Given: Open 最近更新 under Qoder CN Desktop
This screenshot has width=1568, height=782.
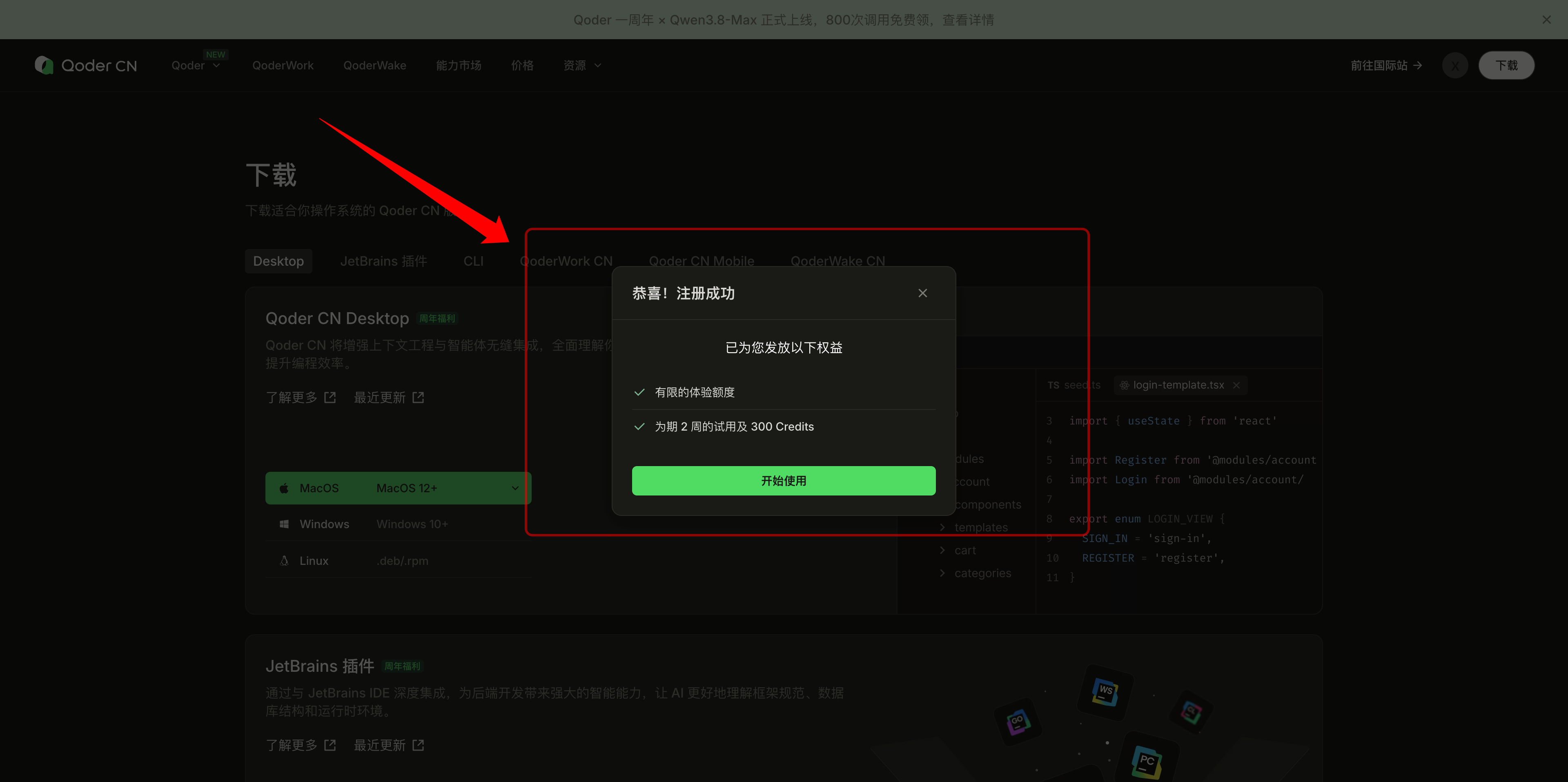Looking at the screenshot, I should (389, 398).
